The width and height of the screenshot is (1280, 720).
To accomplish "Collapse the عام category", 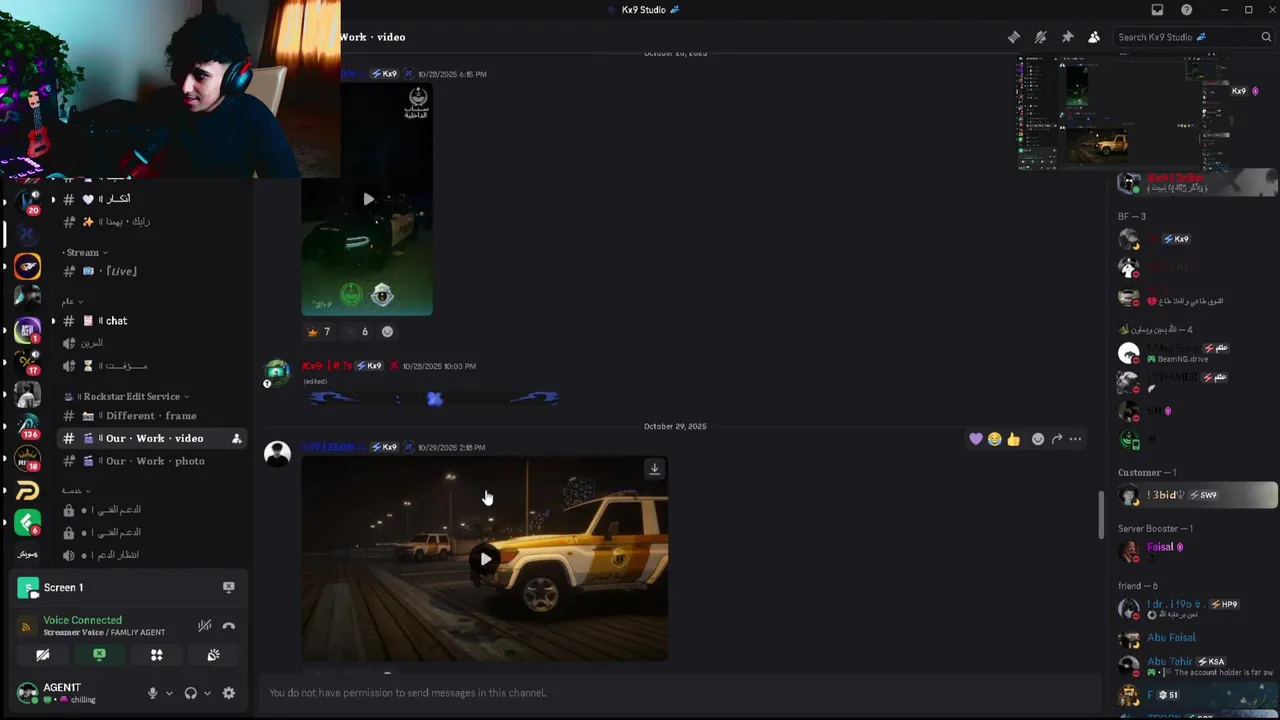I will tap(72, 301).
